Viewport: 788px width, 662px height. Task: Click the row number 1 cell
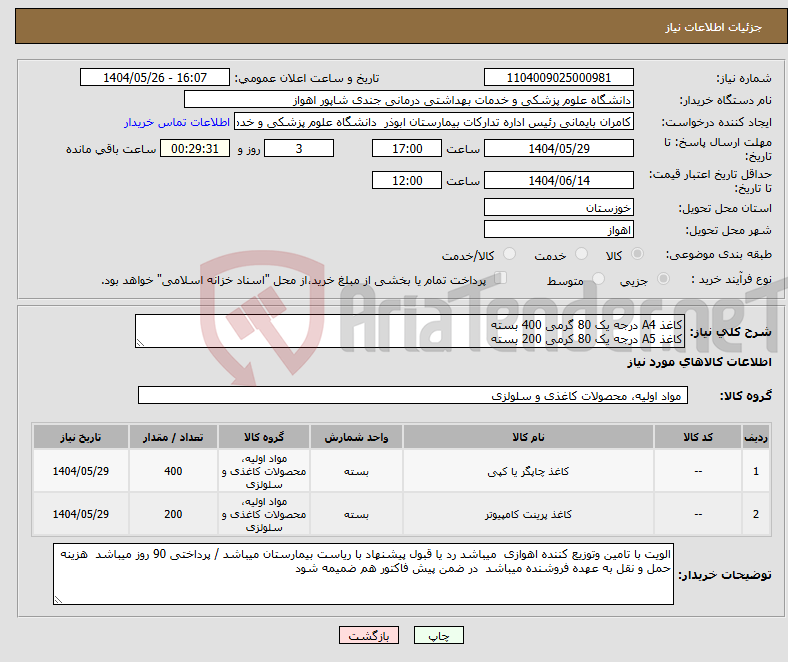[x=755, y=471]
